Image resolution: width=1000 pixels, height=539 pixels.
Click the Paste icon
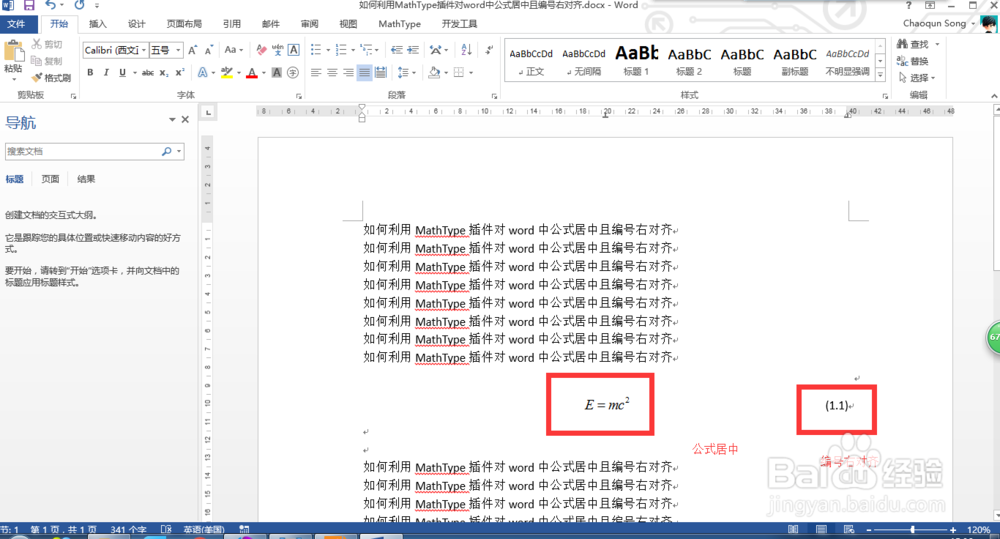[13, 50]
